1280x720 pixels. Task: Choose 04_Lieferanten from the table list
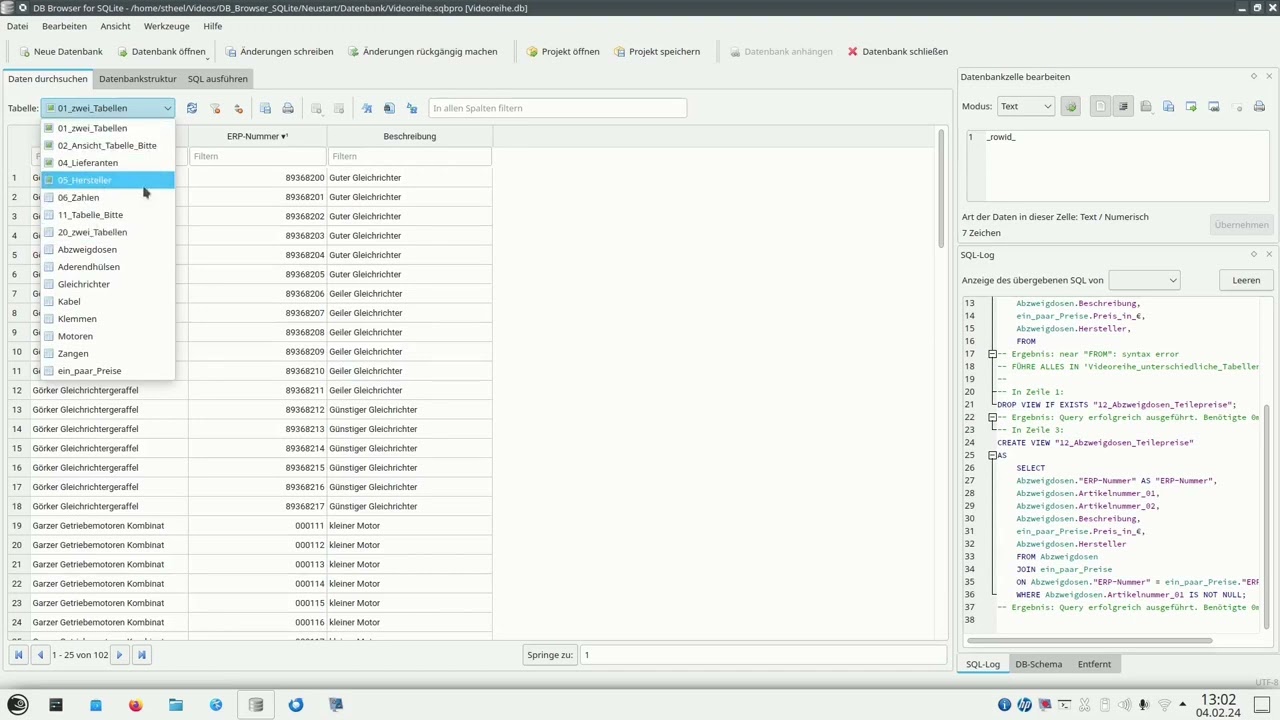click(108, 162)
